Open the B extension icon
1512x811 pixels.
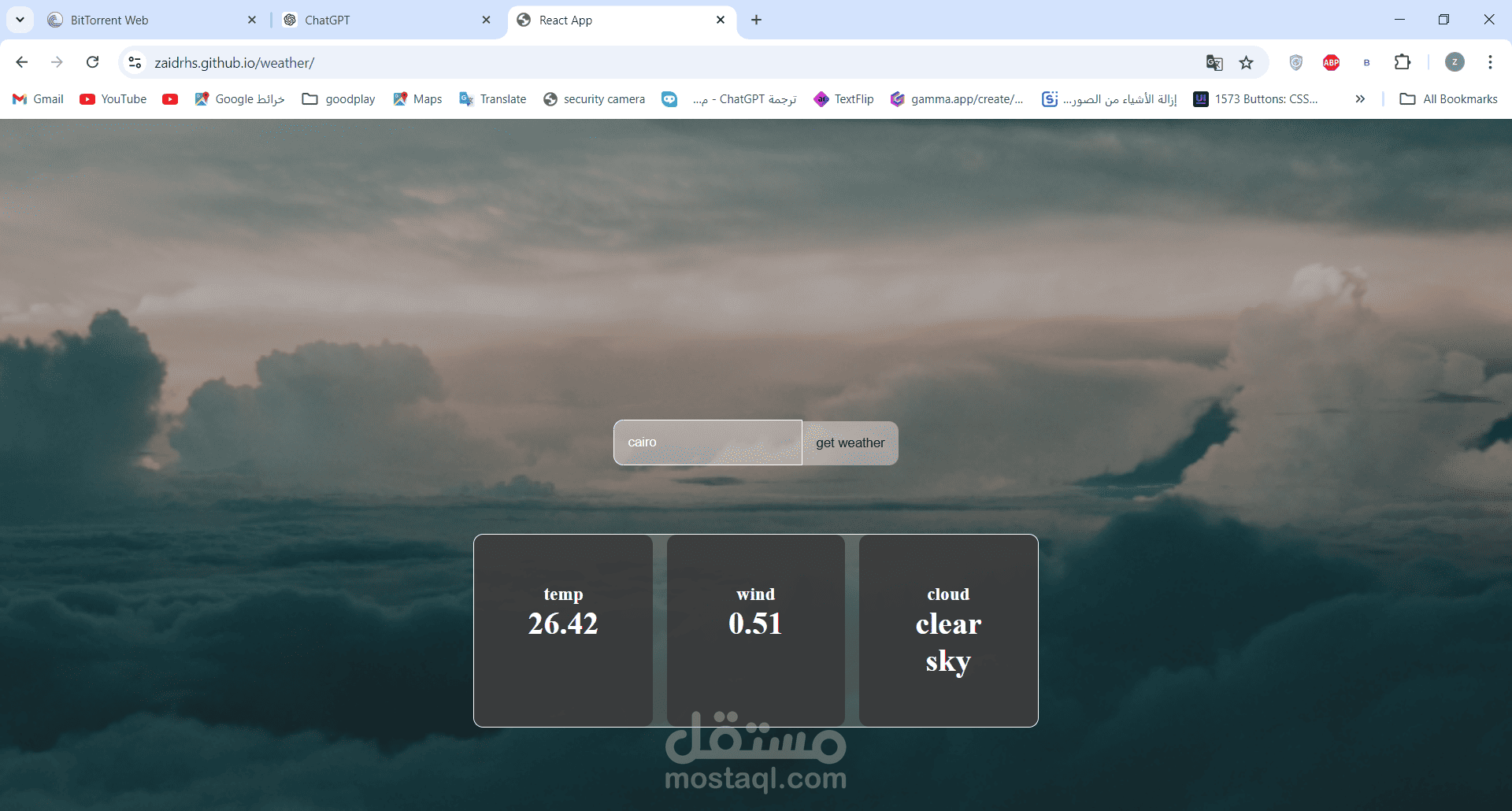(x=1366, y=62)
